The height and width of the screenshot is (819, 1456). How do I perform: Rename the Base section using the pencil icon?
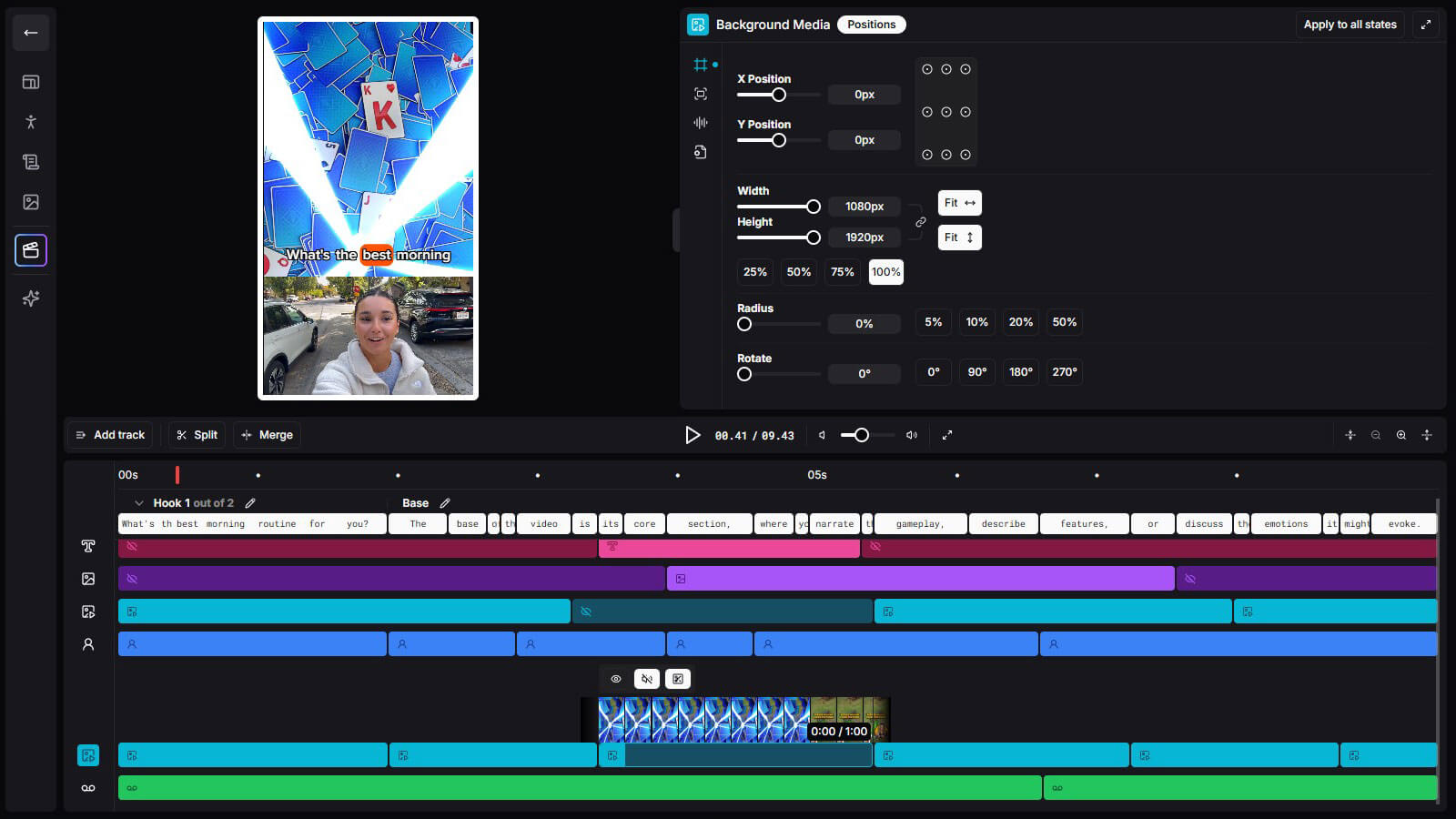pos(445,502)
